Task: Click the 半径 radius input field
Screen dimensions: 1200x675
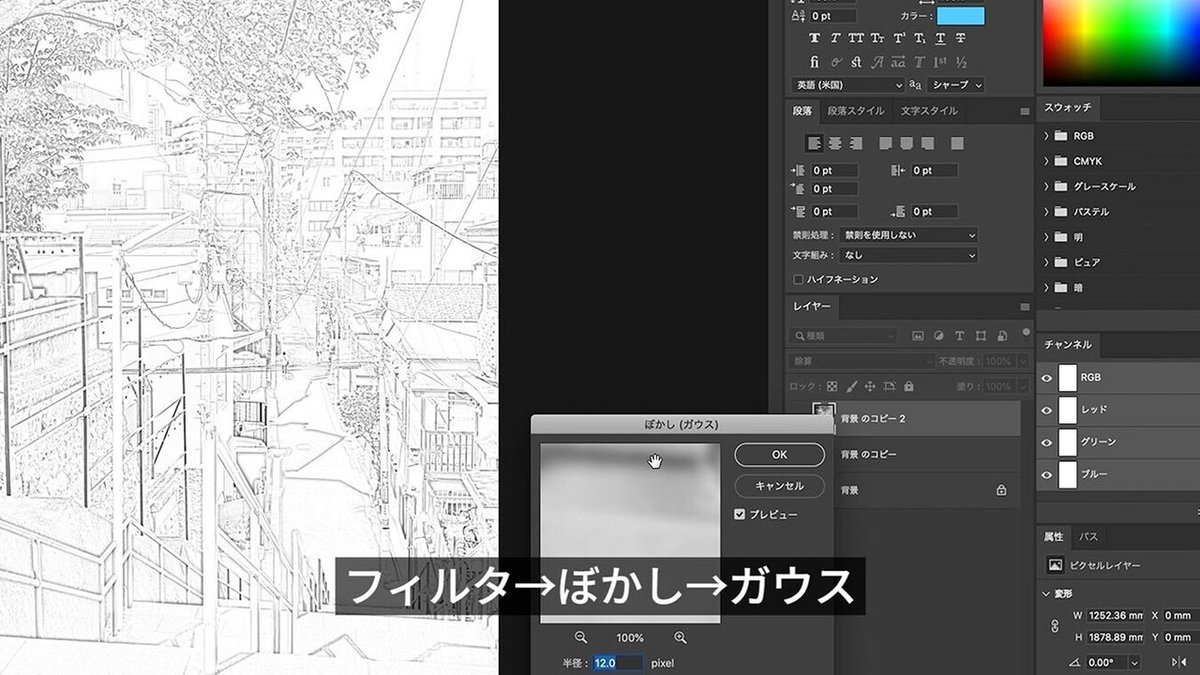Action: [618, 662]
